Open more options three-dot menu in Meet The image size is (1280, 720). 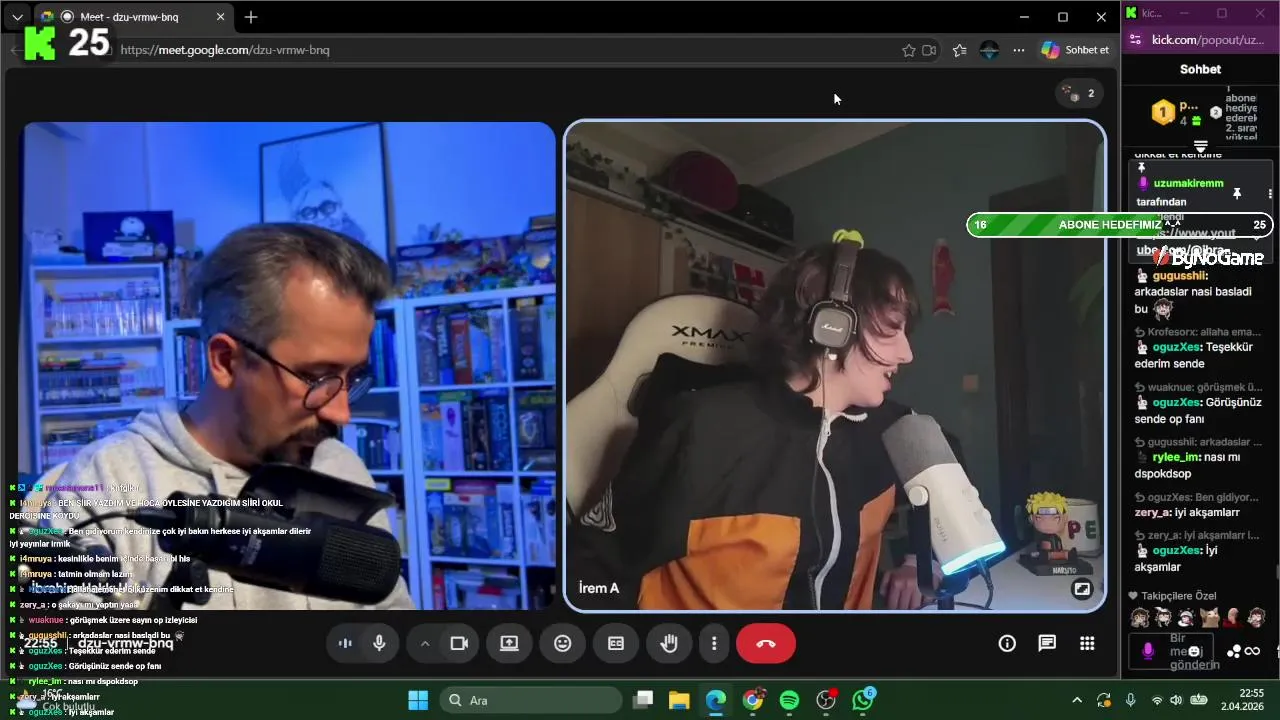714,644
